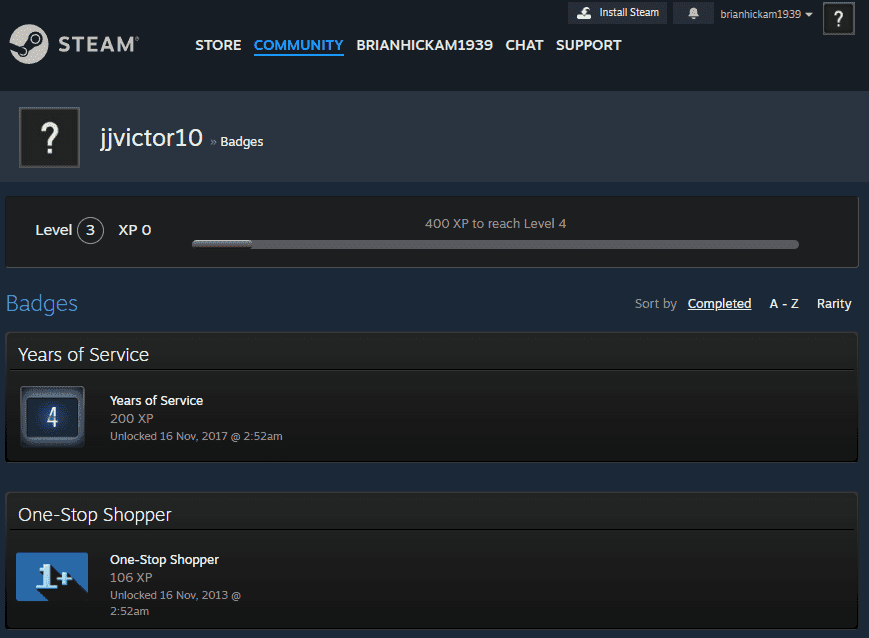Sort badges by Completed
Screen dimensions: 869x638
pos(719,304)
